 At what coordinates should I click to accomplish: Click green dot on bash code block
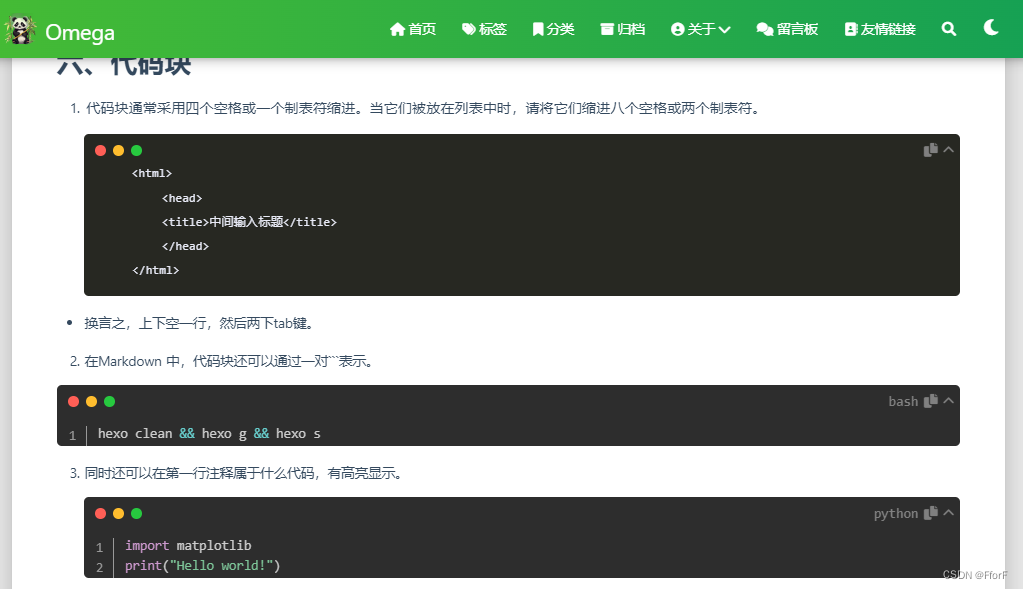tap(110, 402)
